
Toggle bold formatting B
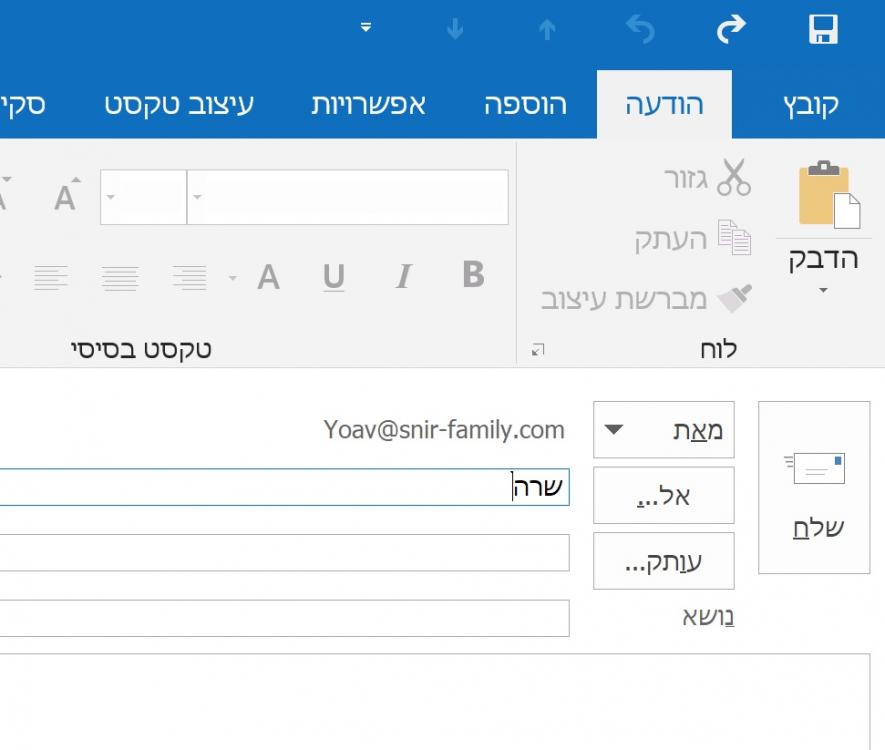[473, 274]
